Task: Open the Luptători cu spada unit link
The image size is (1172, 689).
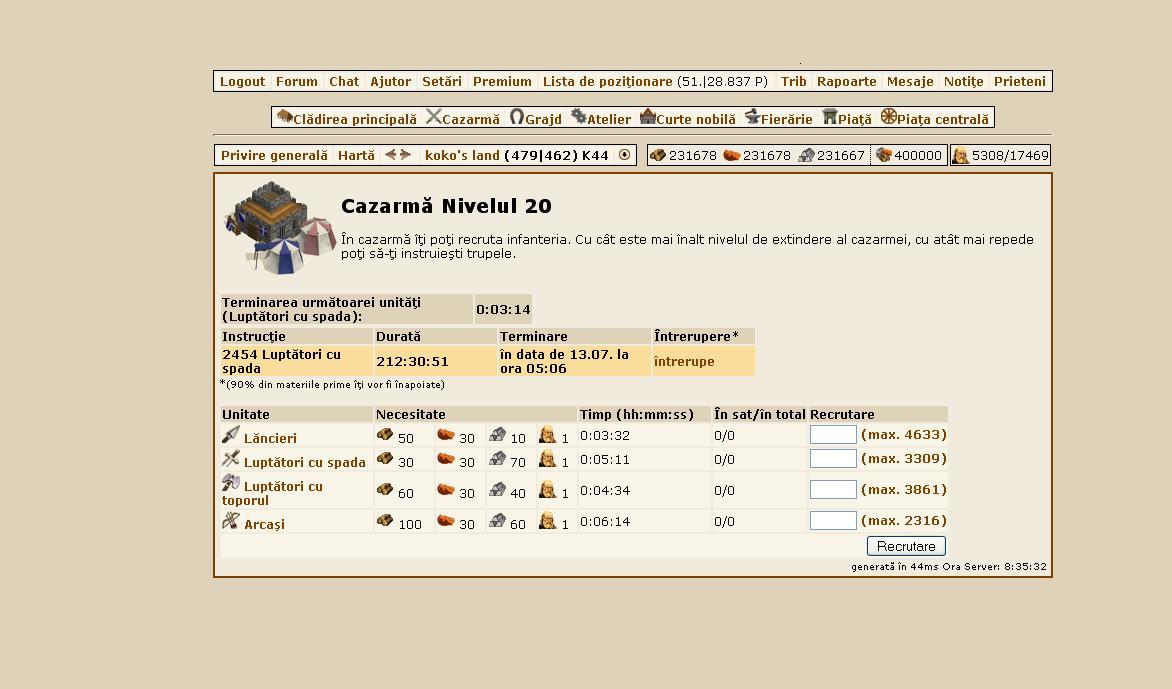Action: [x=304, y=462]
